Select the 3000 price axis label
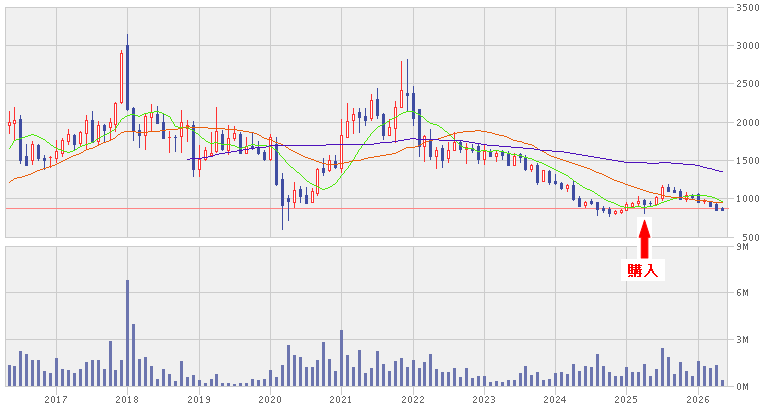The height and width of the screenshot is (407, 763). point(748,46)
